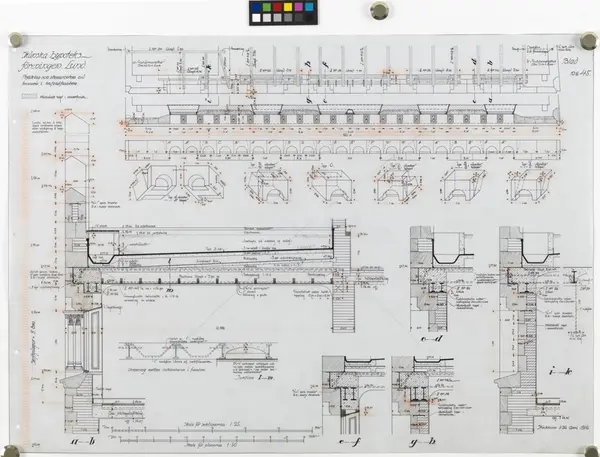Select the 'i—k' section label
Screen dimensions: 600x457
tap(560, 371)
